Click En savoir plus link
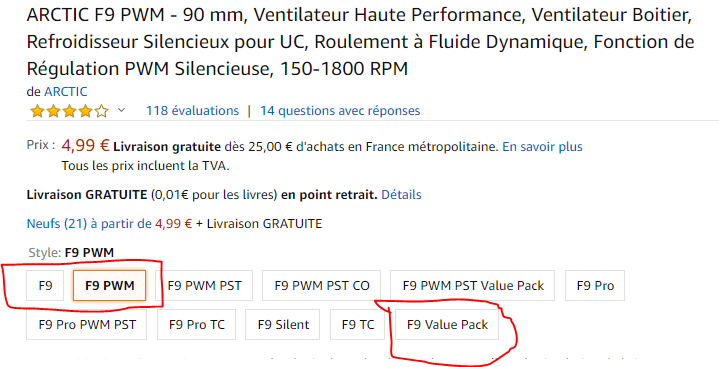Screen dimensions: 719x367 [x=542, y=147]
